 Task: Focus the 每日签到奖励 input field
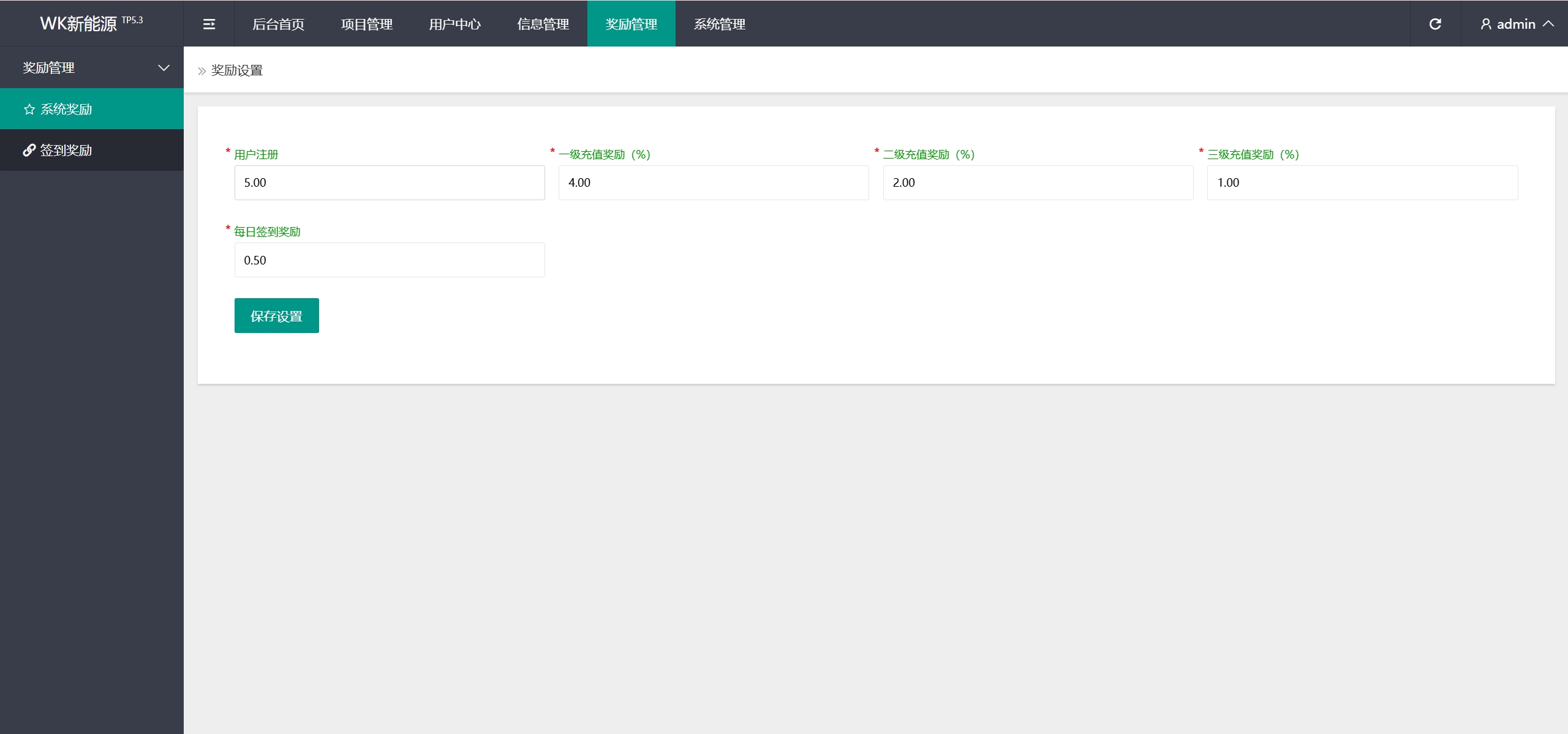point(389,260)
